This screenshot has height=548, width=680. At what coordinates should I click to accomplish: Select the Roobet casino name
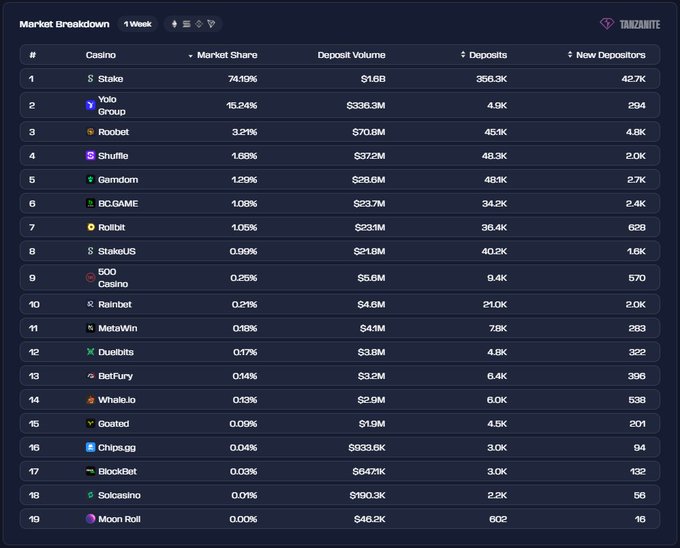tap(113, 132)
